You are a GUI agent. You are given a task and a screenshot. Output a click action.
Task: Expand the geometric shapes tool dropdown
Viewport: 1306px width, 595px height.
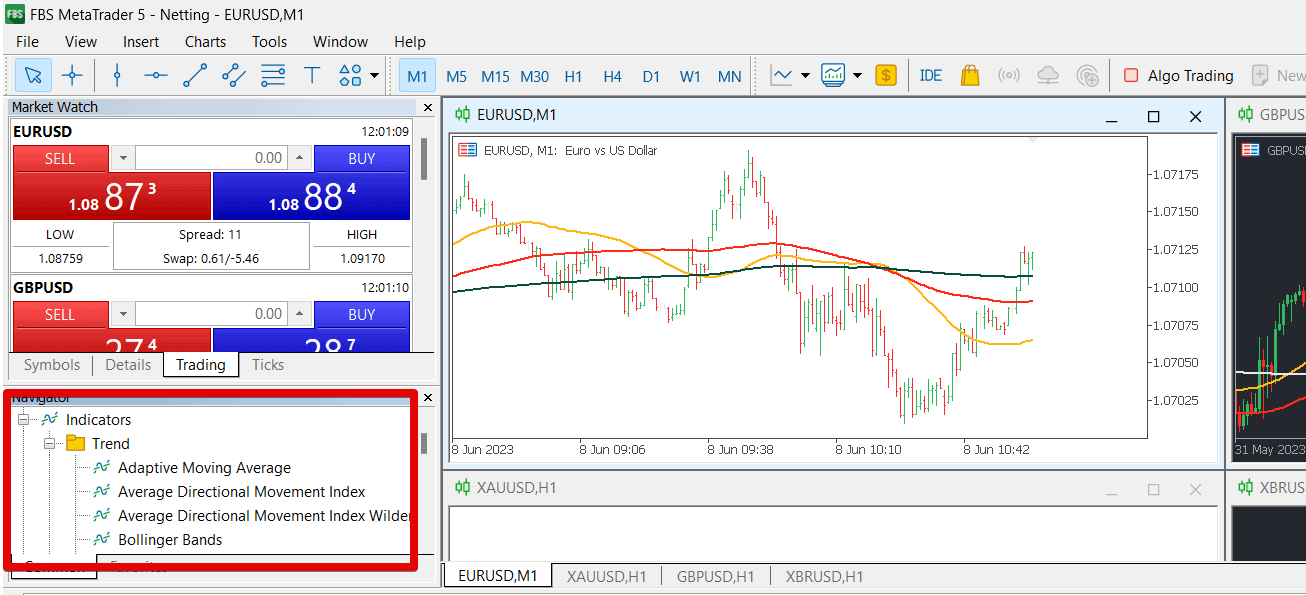tap(374, 75)
